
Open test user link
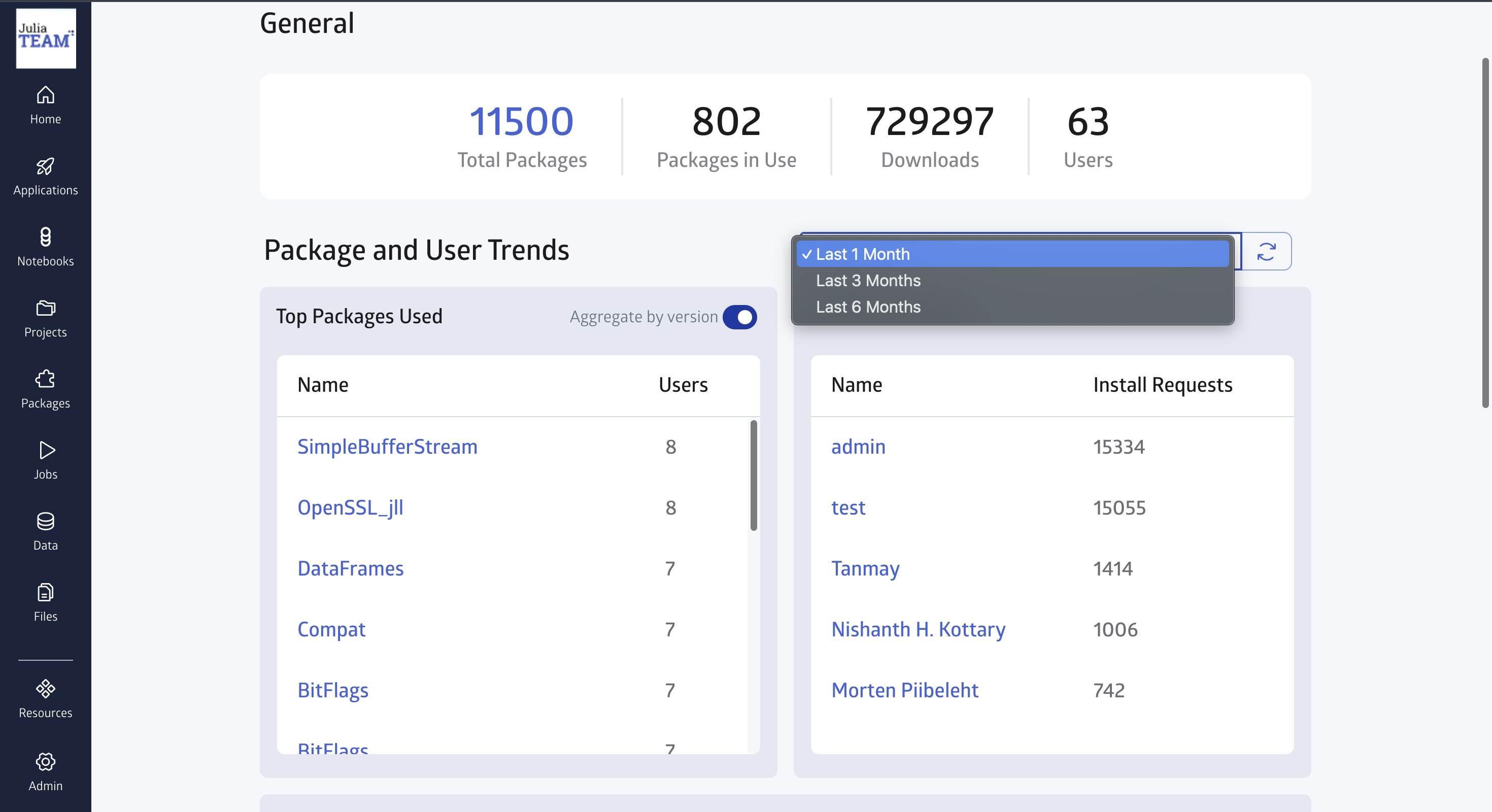tap(848, 507)
